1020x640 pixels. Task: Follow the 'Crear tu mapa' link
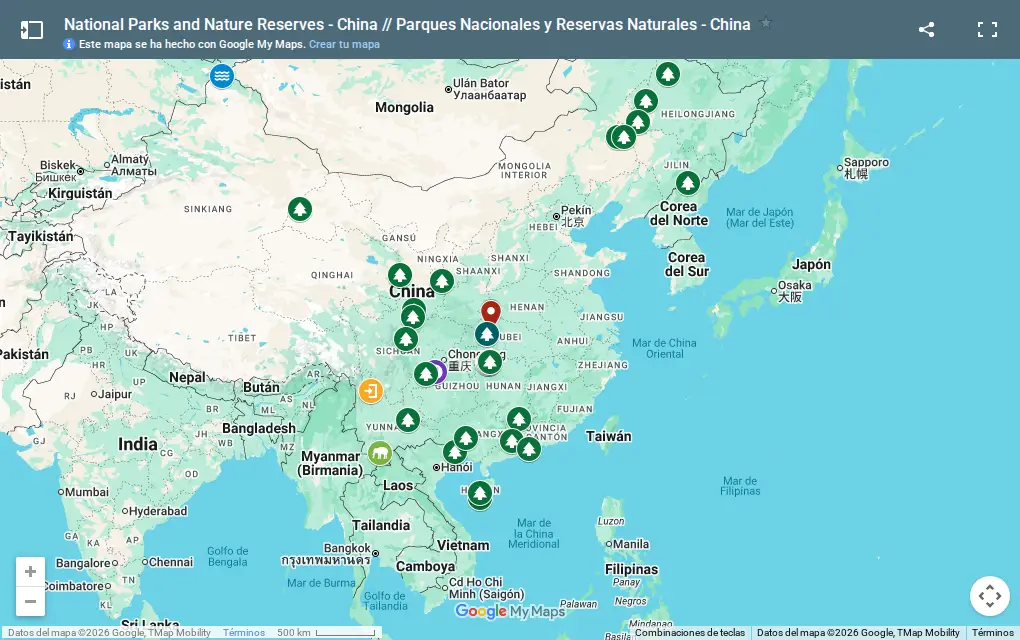[x=344, y=44]
